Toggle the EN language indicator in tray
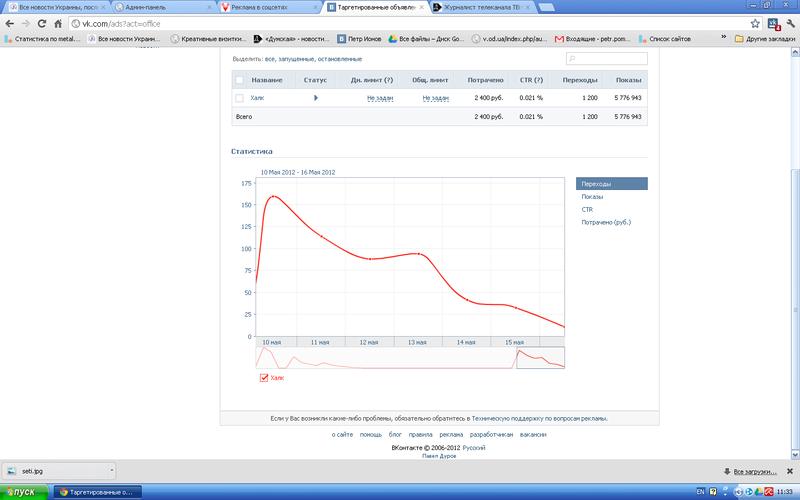This screenshot has width=800, height=500. click(701, 492)
